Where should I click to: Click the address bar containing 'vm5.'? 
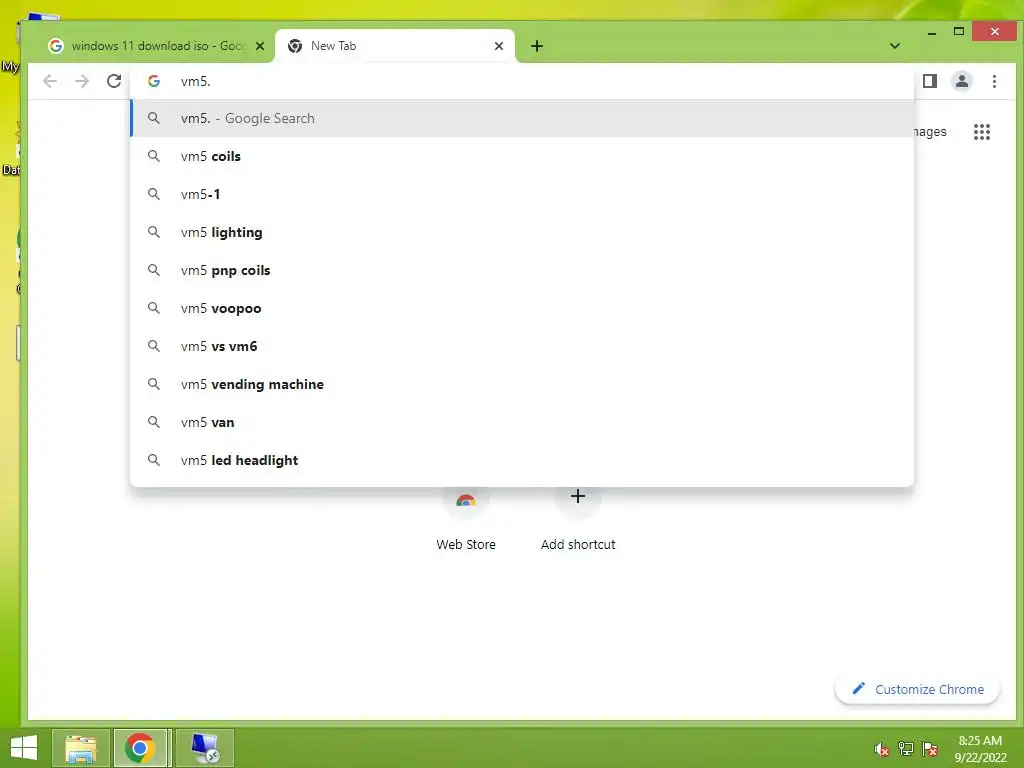[x=522, y=81]
